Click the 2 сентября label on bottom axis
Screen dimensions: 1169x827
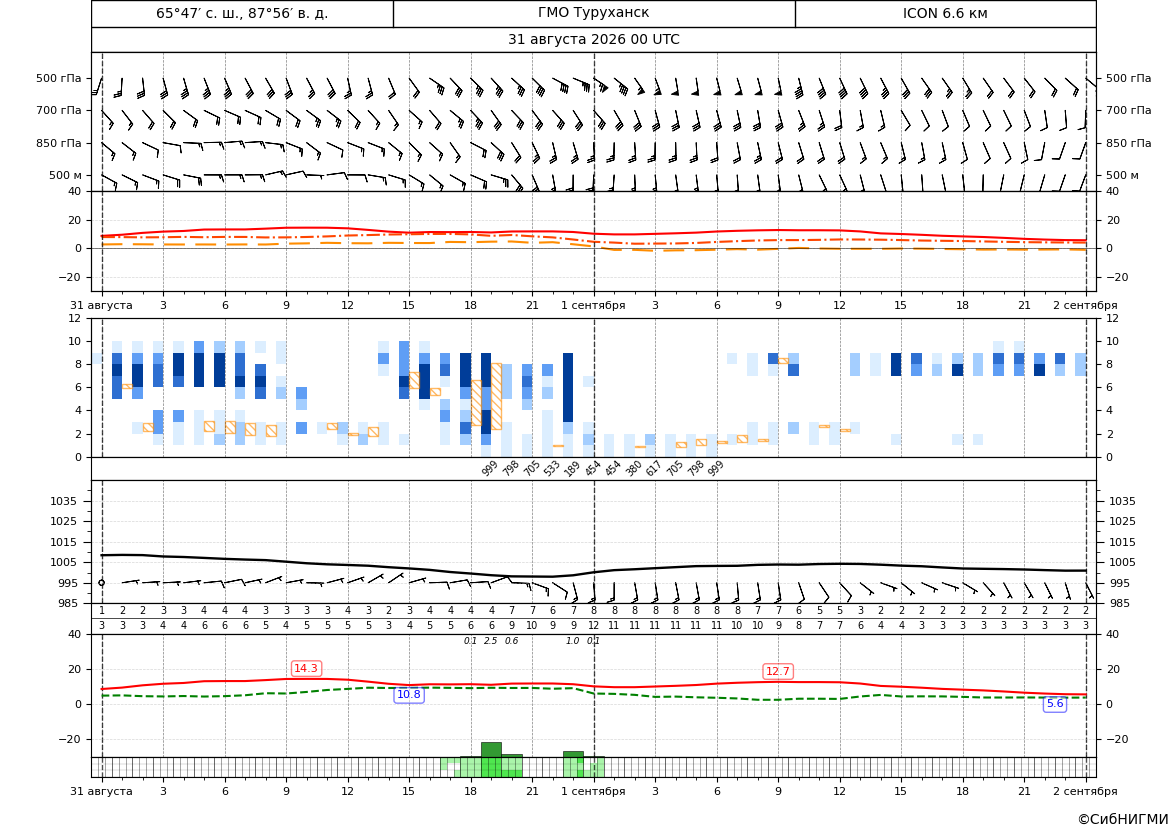coord(1085,791)
